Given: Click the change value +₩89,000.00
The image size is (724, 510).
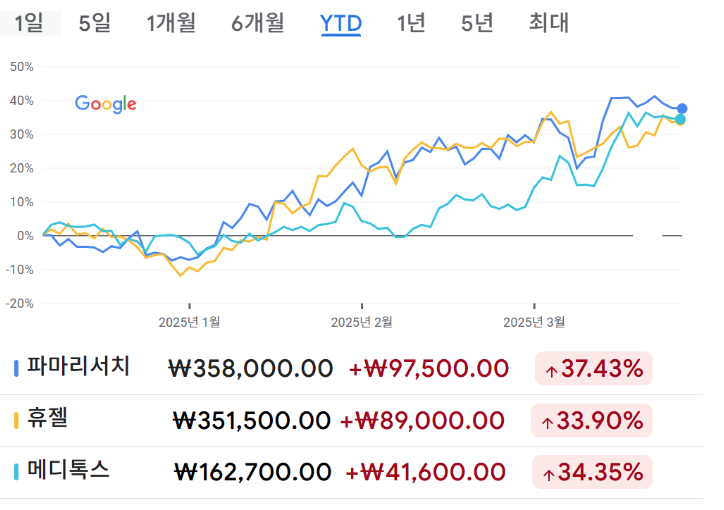Looking at the screenshot, I should 422,420.
